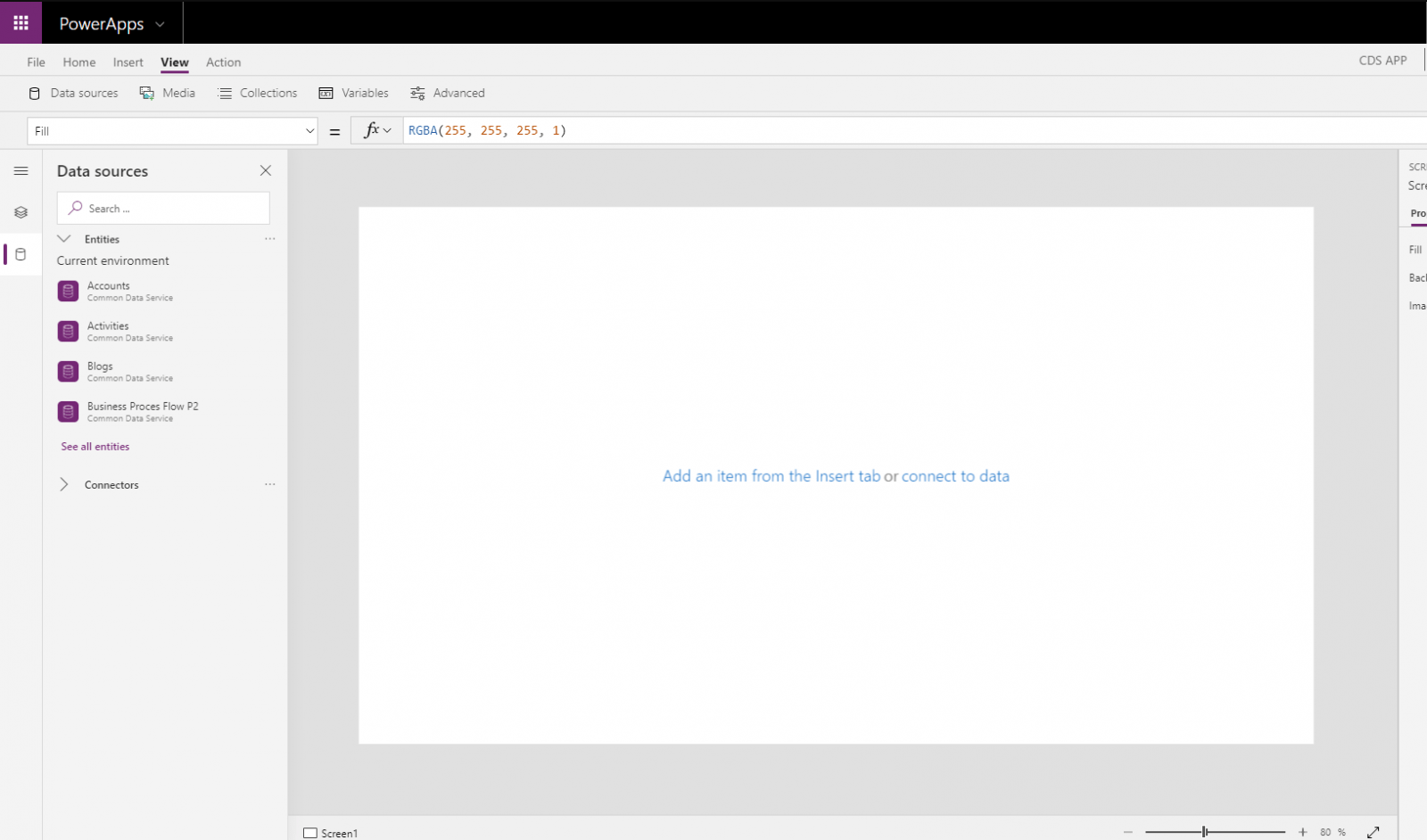This screenshot has width=1427, height=840.
Task: Click the 'Add an item from the Insert tab' link
Action: [x=771, y=476]
